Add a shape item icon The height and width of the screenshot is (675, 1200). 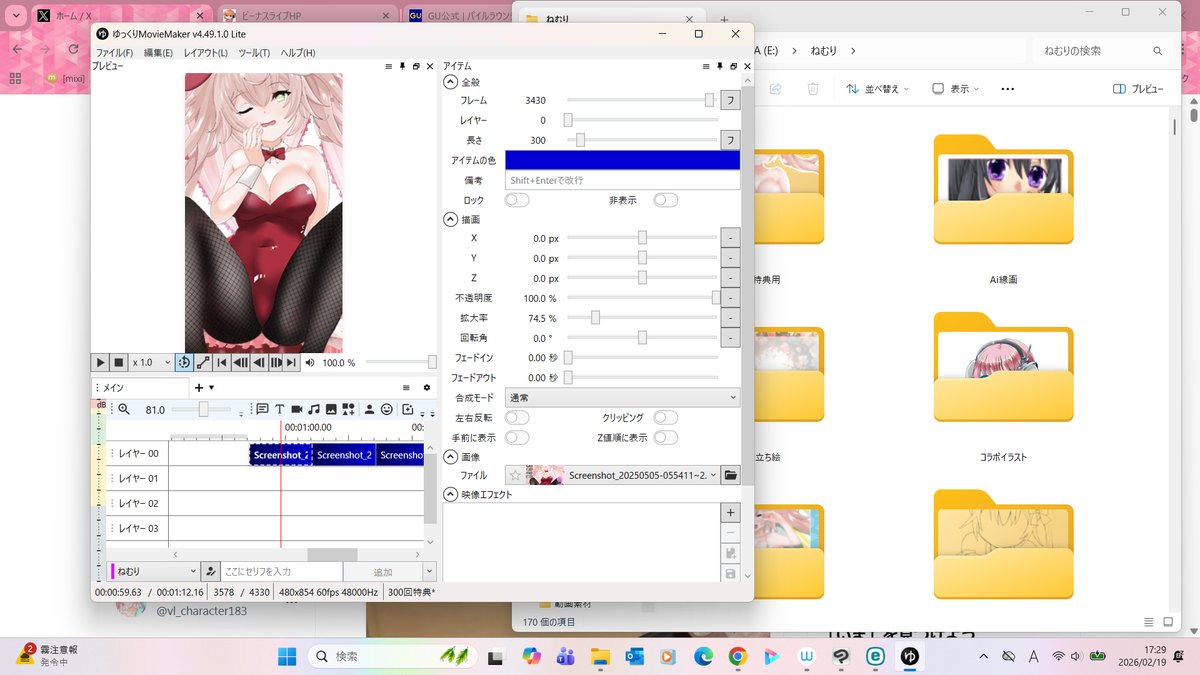(348, 409)
